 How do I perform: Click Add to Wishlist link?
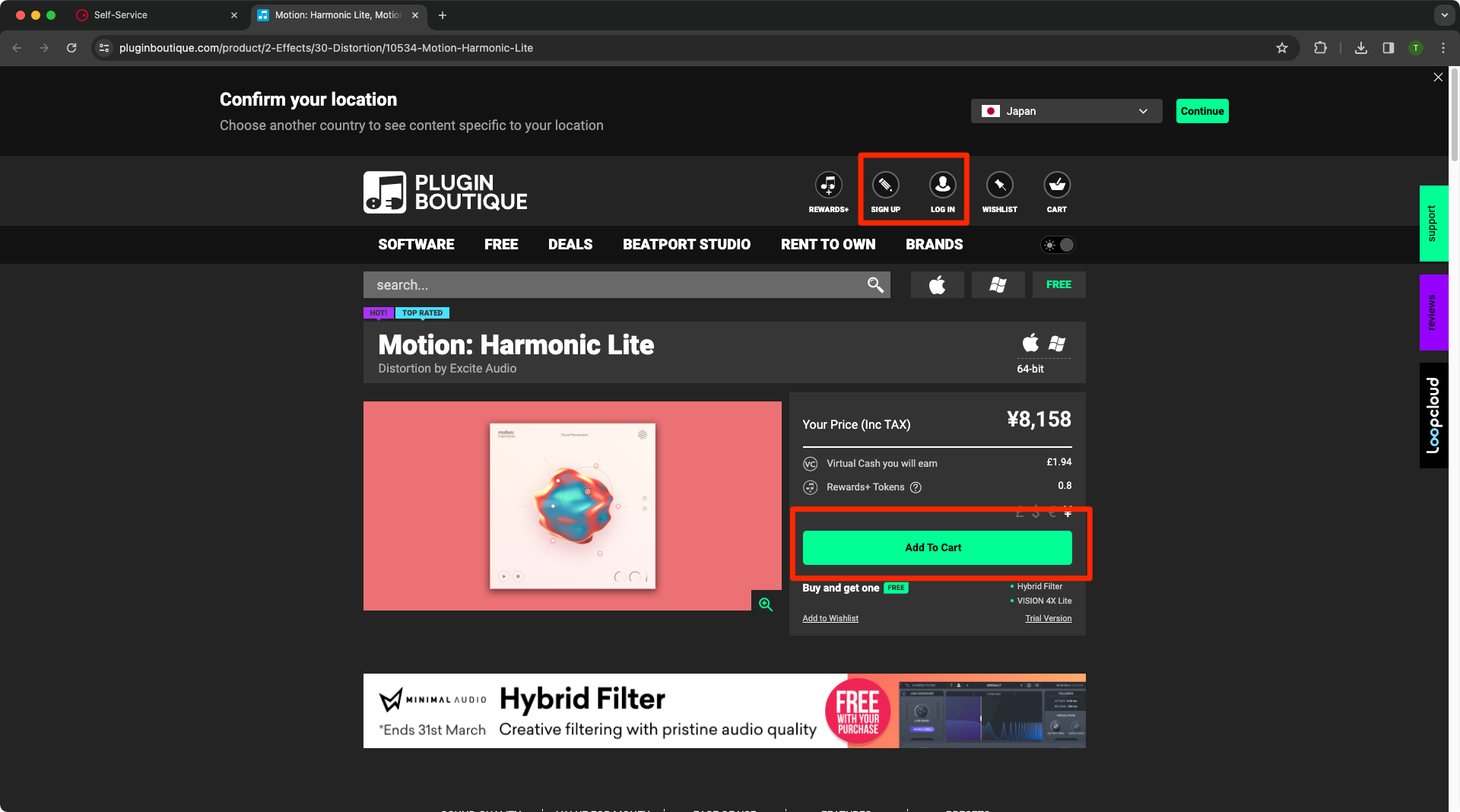point(830,618)
